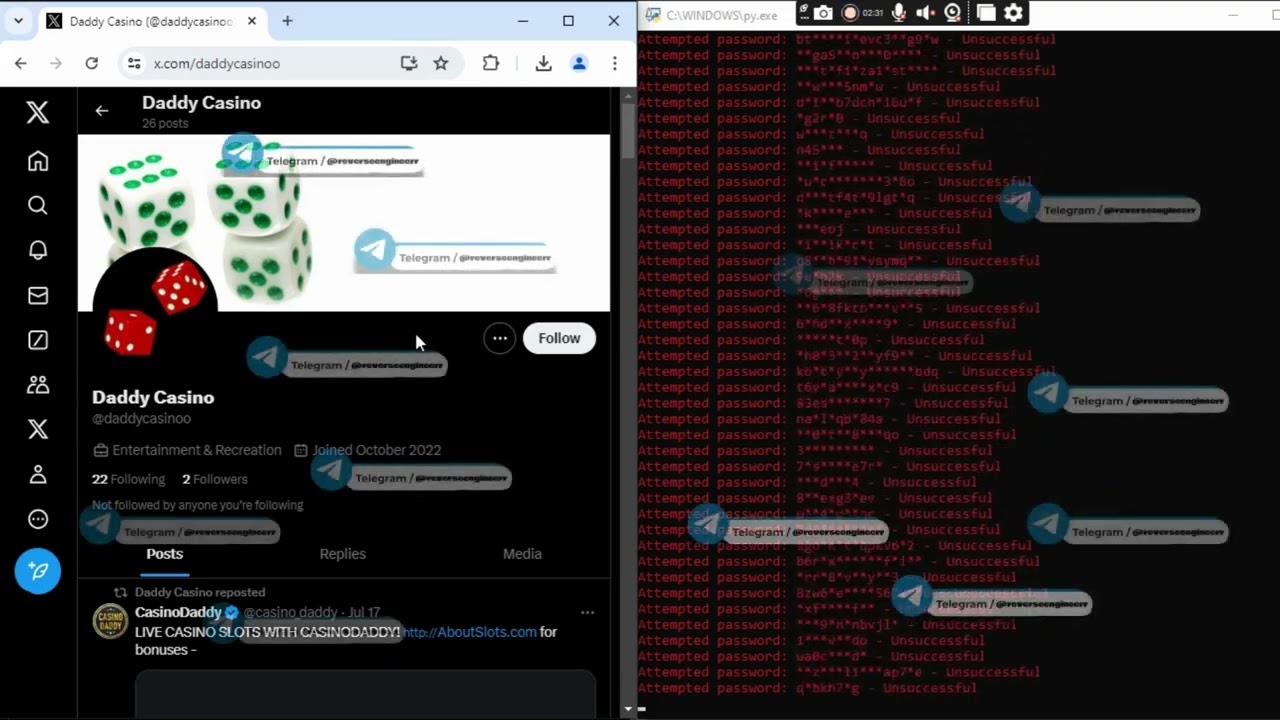
Task: Open CasinoDaddy author name on post
Action: [178, 612]
